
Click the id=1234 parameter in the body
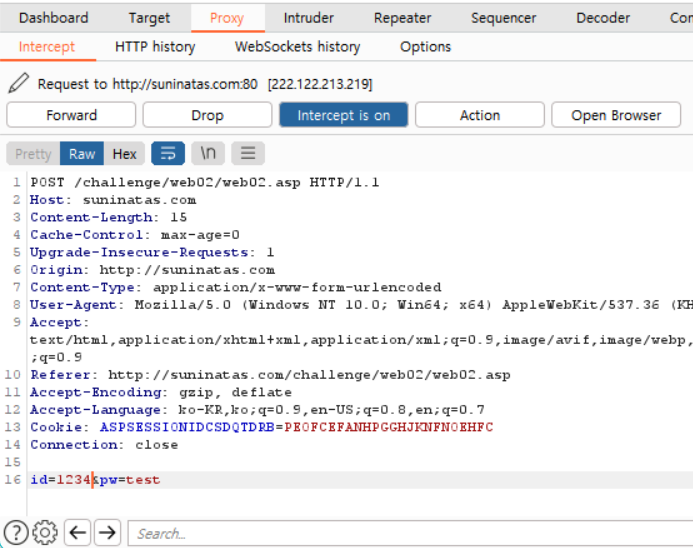pos(61,480)
